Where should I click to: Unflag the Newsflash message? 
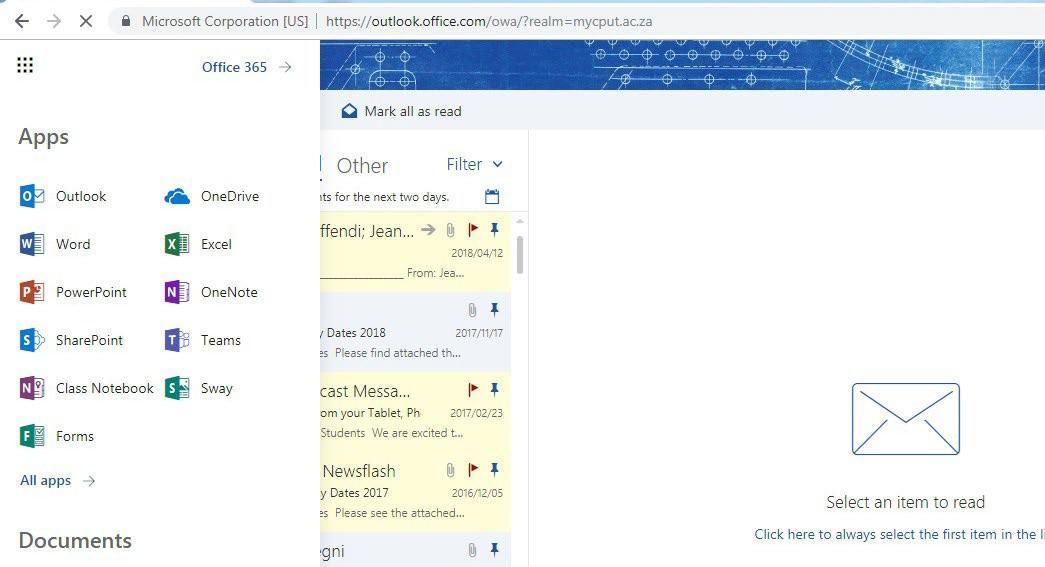(473, 470)
